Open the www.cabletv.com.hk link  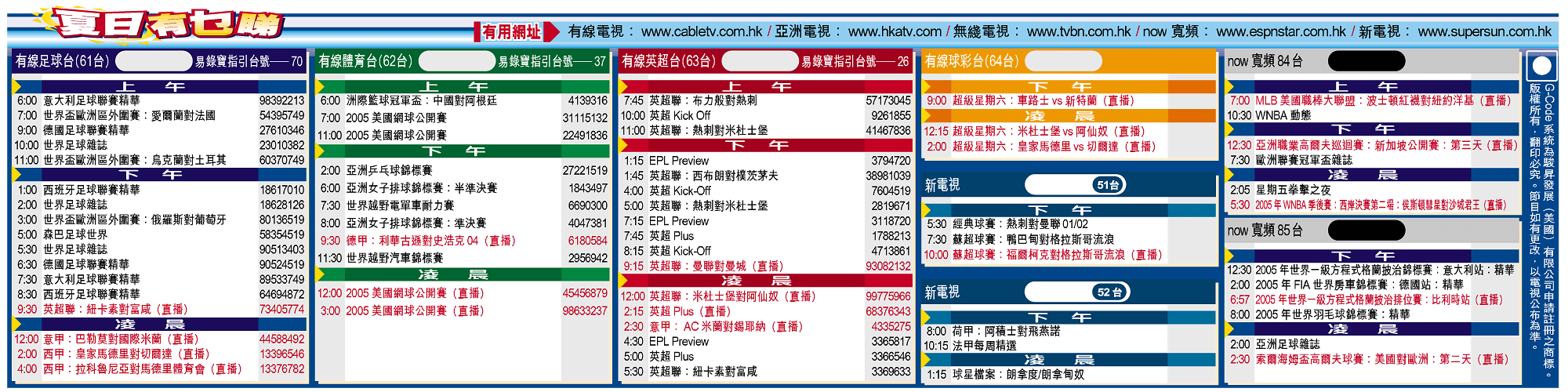(702, 32)
